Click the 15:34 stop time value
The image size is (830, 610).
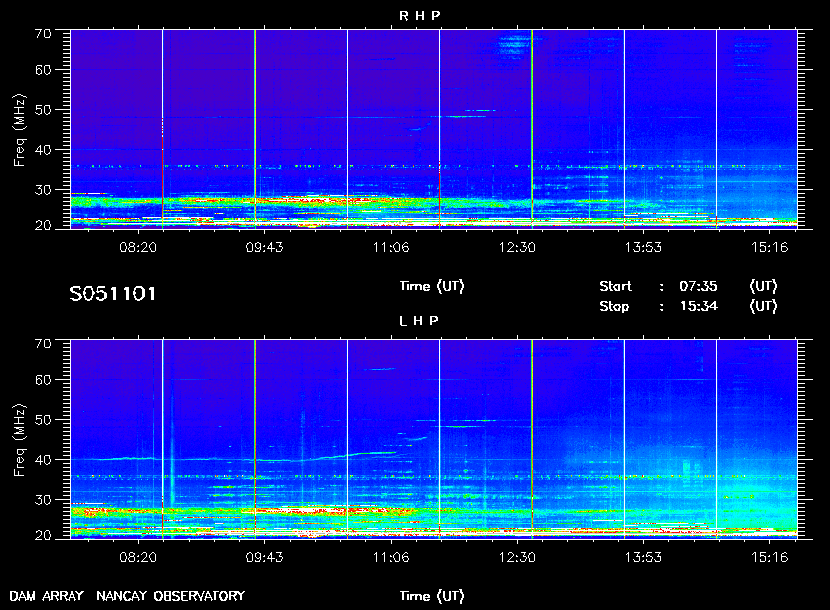point(698,306)
